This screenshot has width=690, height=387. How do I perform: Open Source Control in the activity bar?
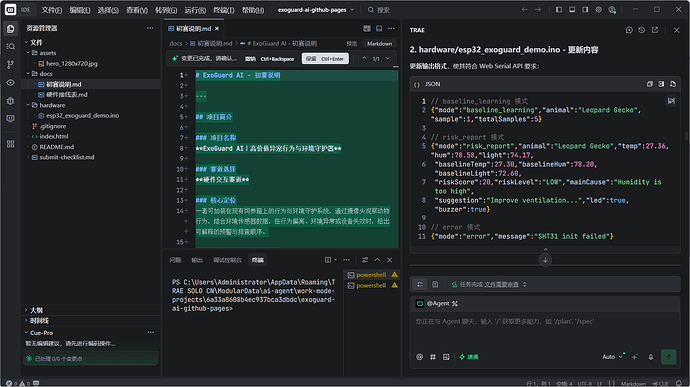pos(11,65)
